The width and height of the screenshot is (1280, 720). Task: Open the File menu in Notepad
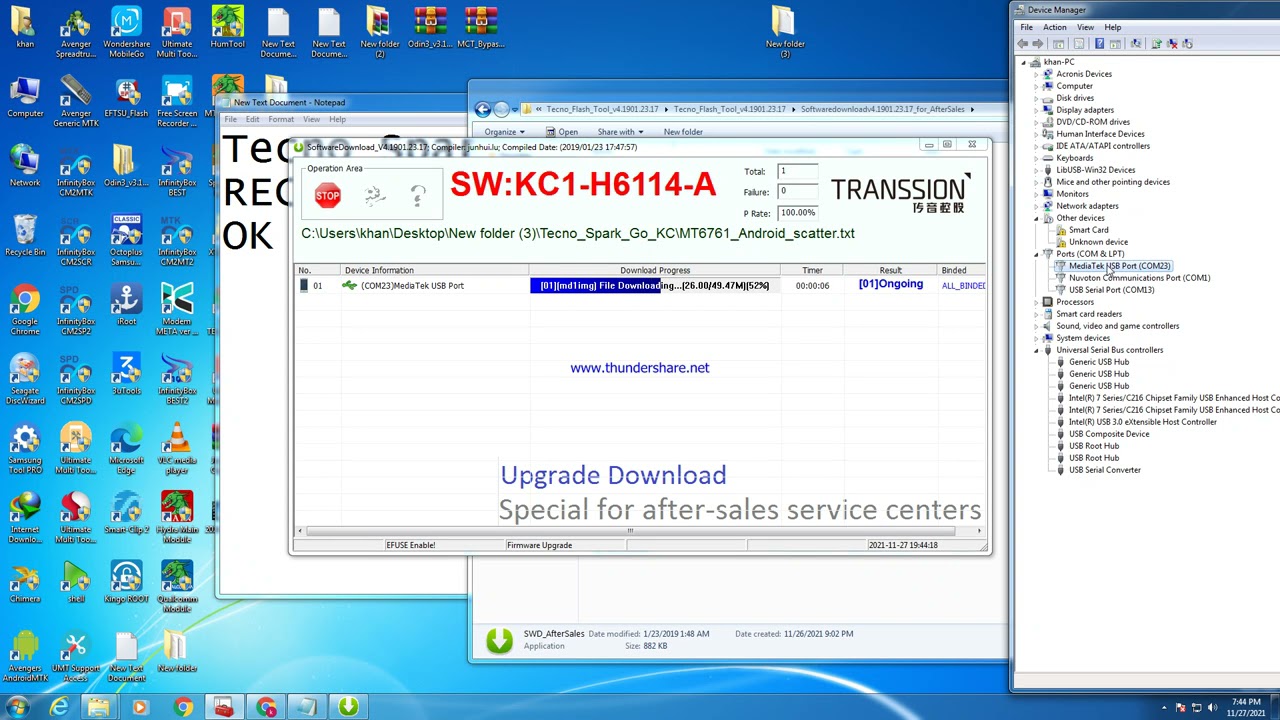pyautogui.click(x=230, y=119)
